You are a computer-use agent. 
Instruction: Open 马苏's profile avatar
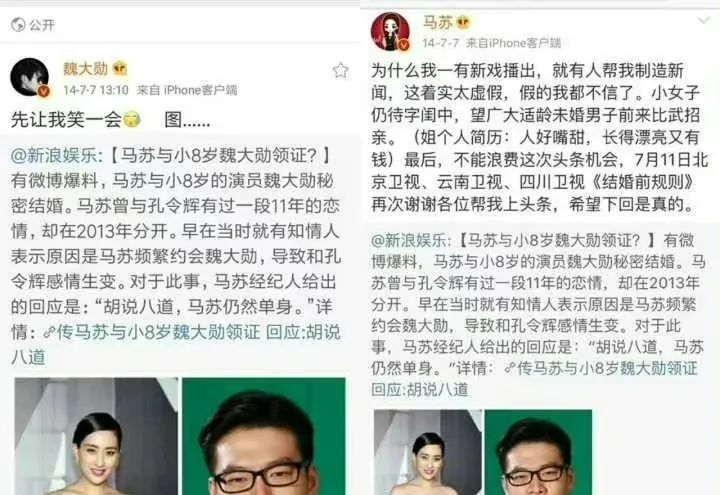coord(390,32)
